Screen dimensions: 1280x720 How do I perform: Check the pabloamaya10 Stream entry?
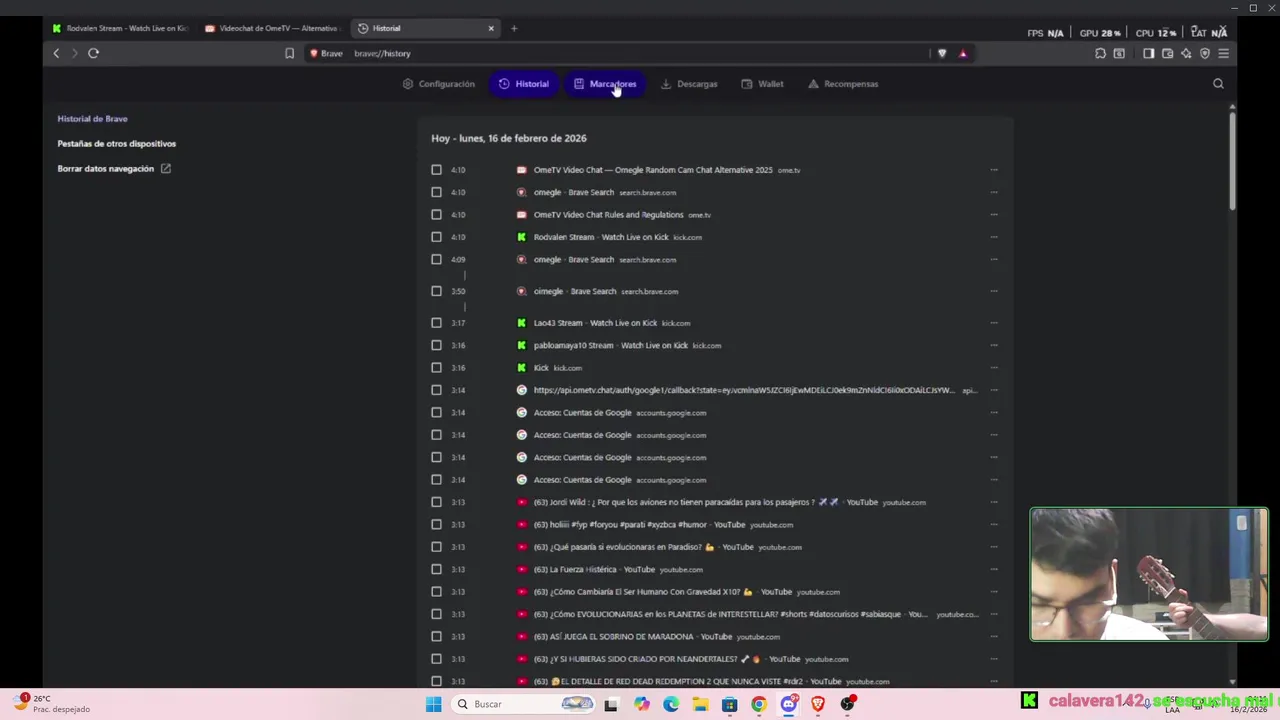pos(436,345)
